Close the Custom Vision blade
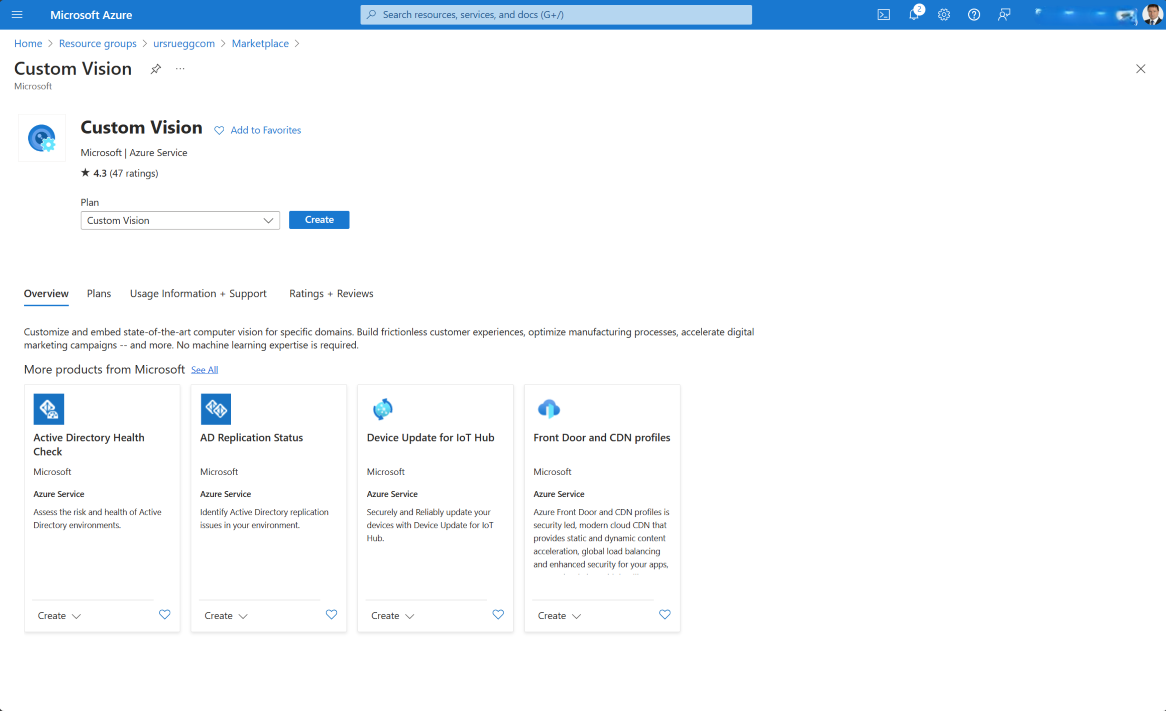The width and height of the screenshot is (1166, 711). pos(1141,68)
